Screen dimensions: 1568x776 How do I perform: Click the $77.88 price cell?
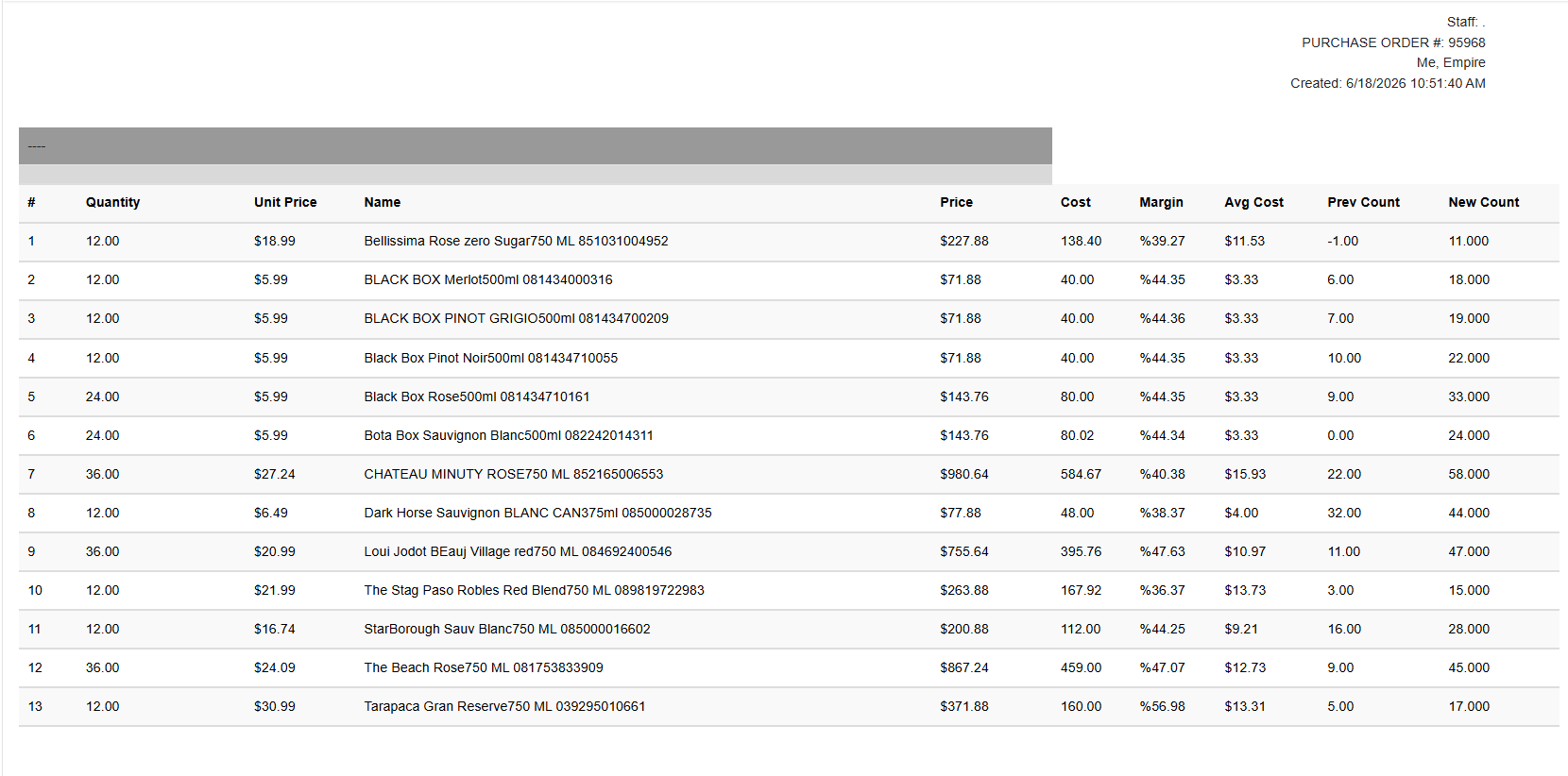961,513
